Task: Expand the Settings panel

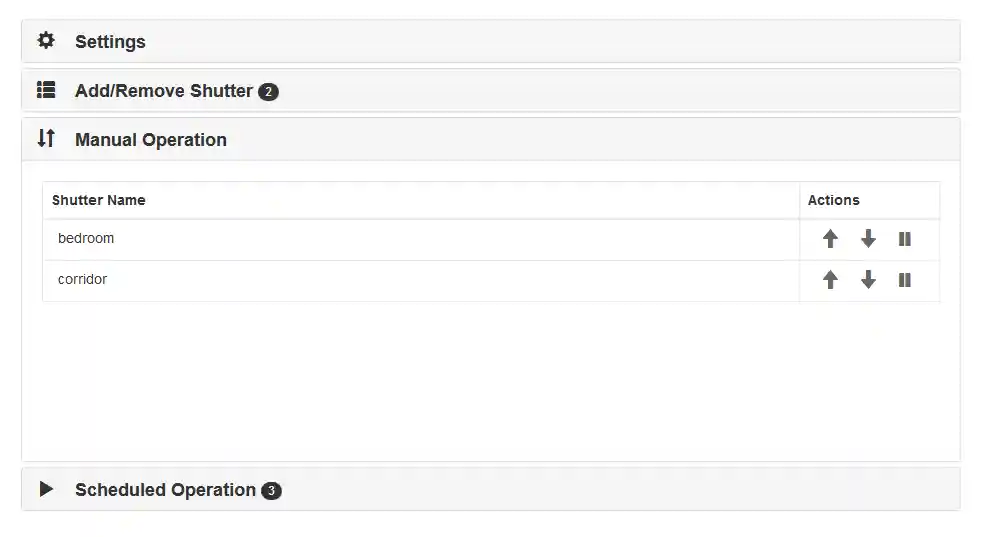Action: point(110,42)
